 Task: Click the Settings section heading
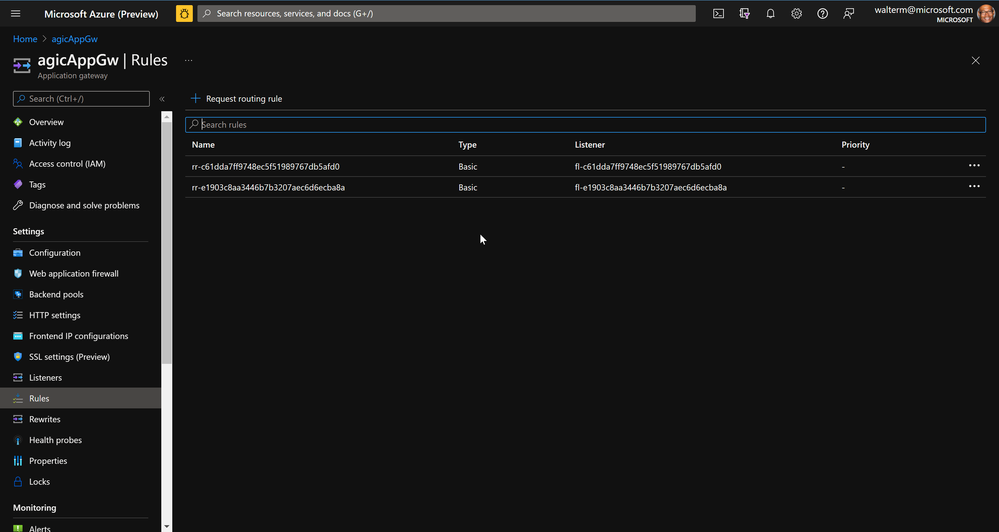pos(29,231)
